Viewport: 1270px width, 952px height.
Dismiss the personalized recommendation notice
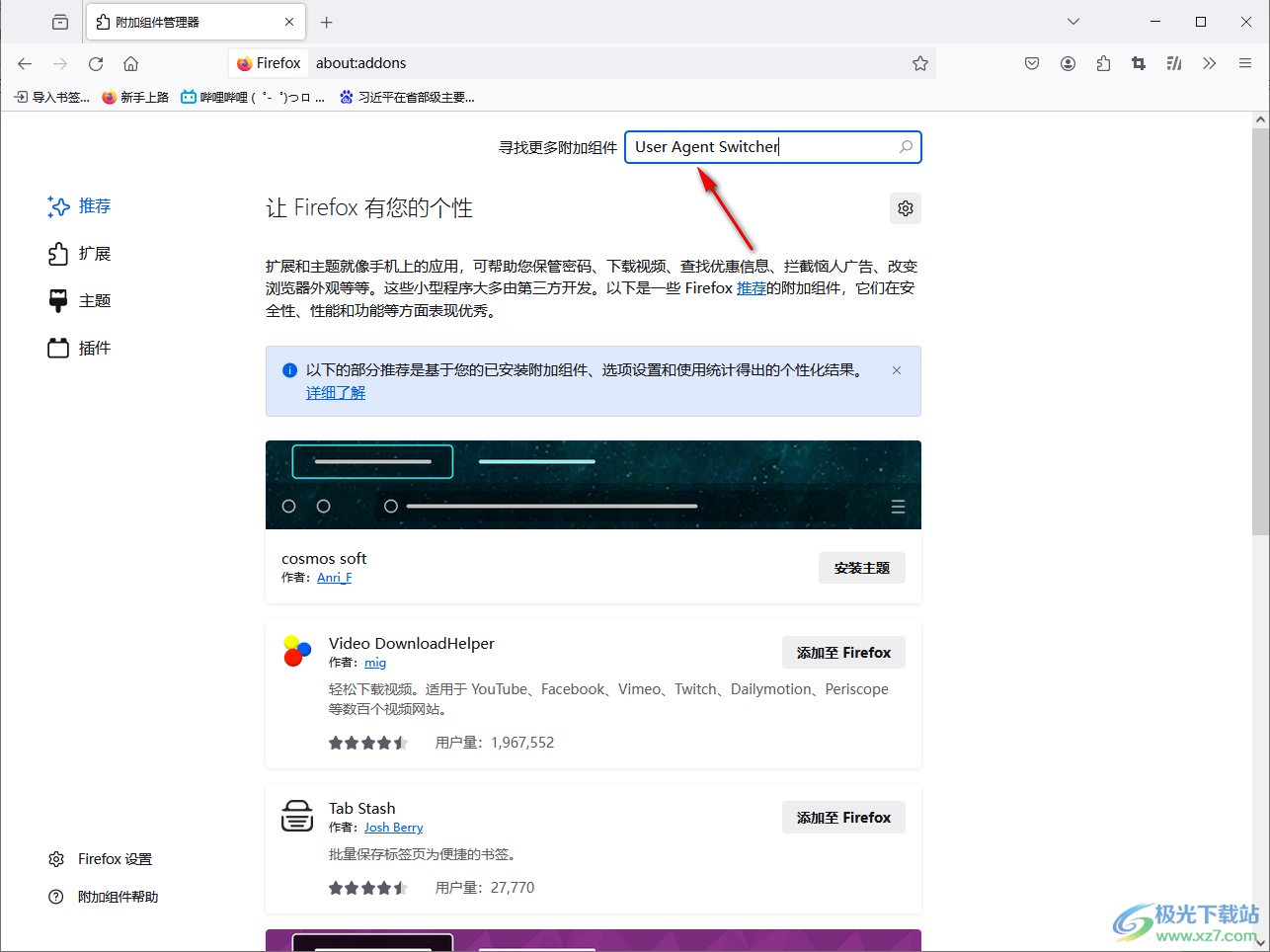[897, 370]
